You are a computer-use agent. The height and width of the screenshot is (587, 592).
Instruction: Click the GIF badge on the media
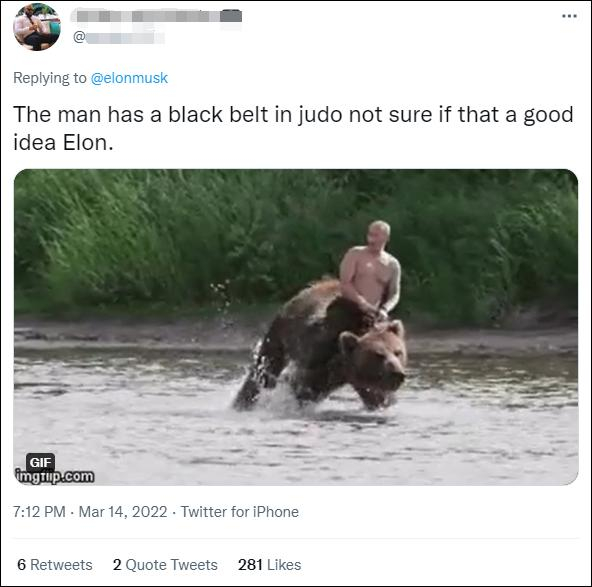click(40, 462)
